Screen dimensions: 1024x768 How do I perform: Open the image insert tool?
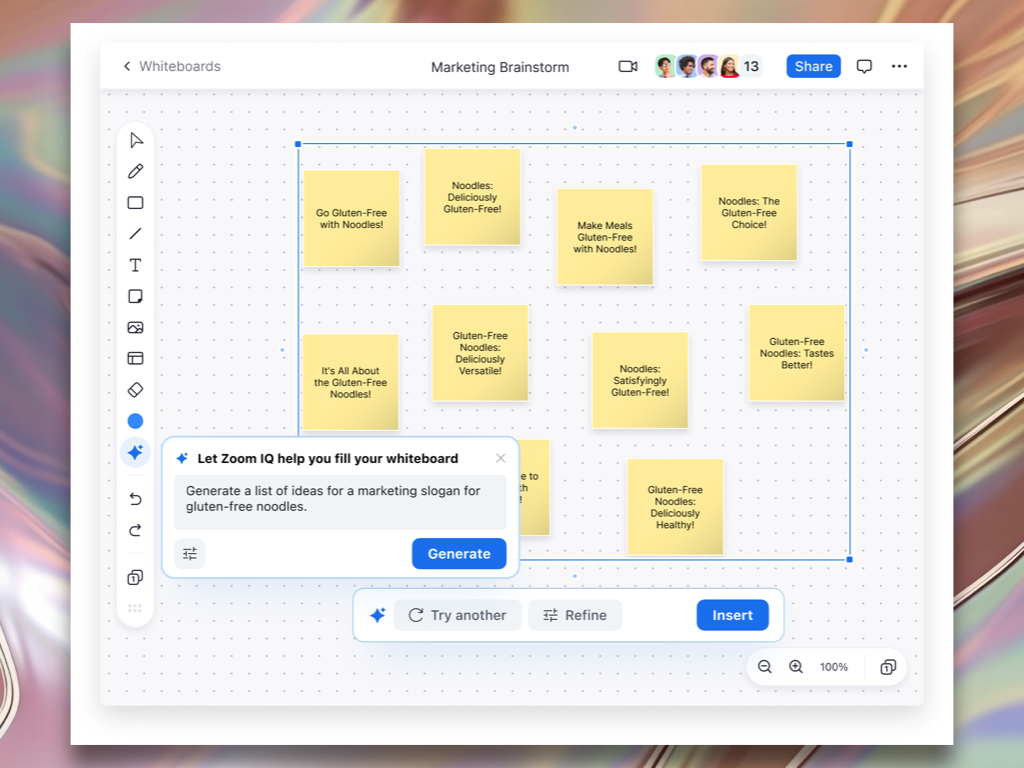(135, 327)
